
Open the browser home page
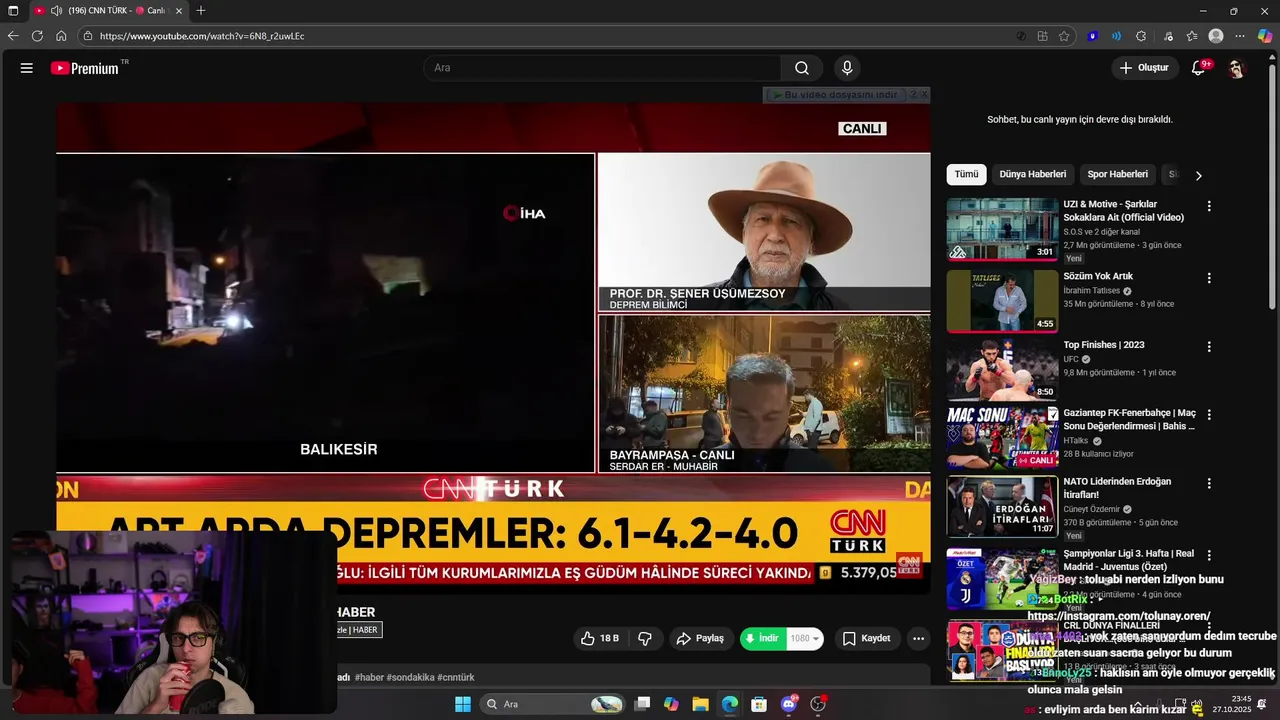tap(61, 36)
